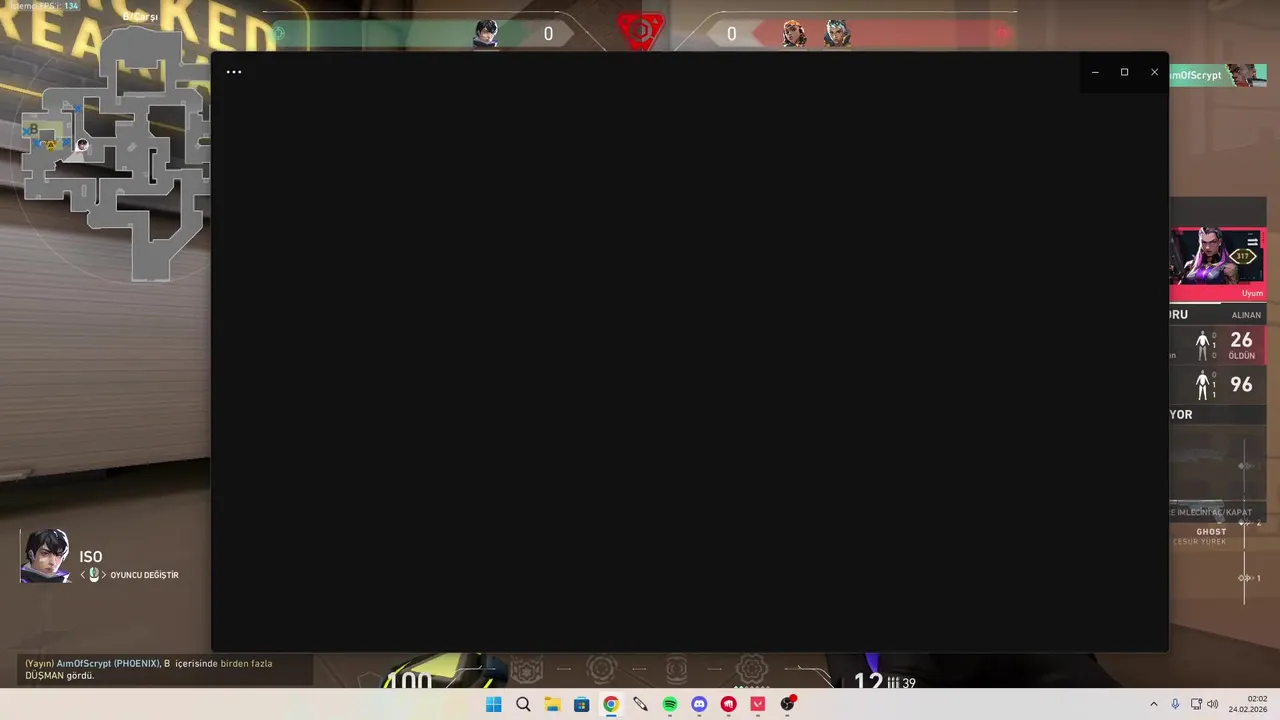
Task: Open Spotify from the taskbar
Action: [670, 704]
